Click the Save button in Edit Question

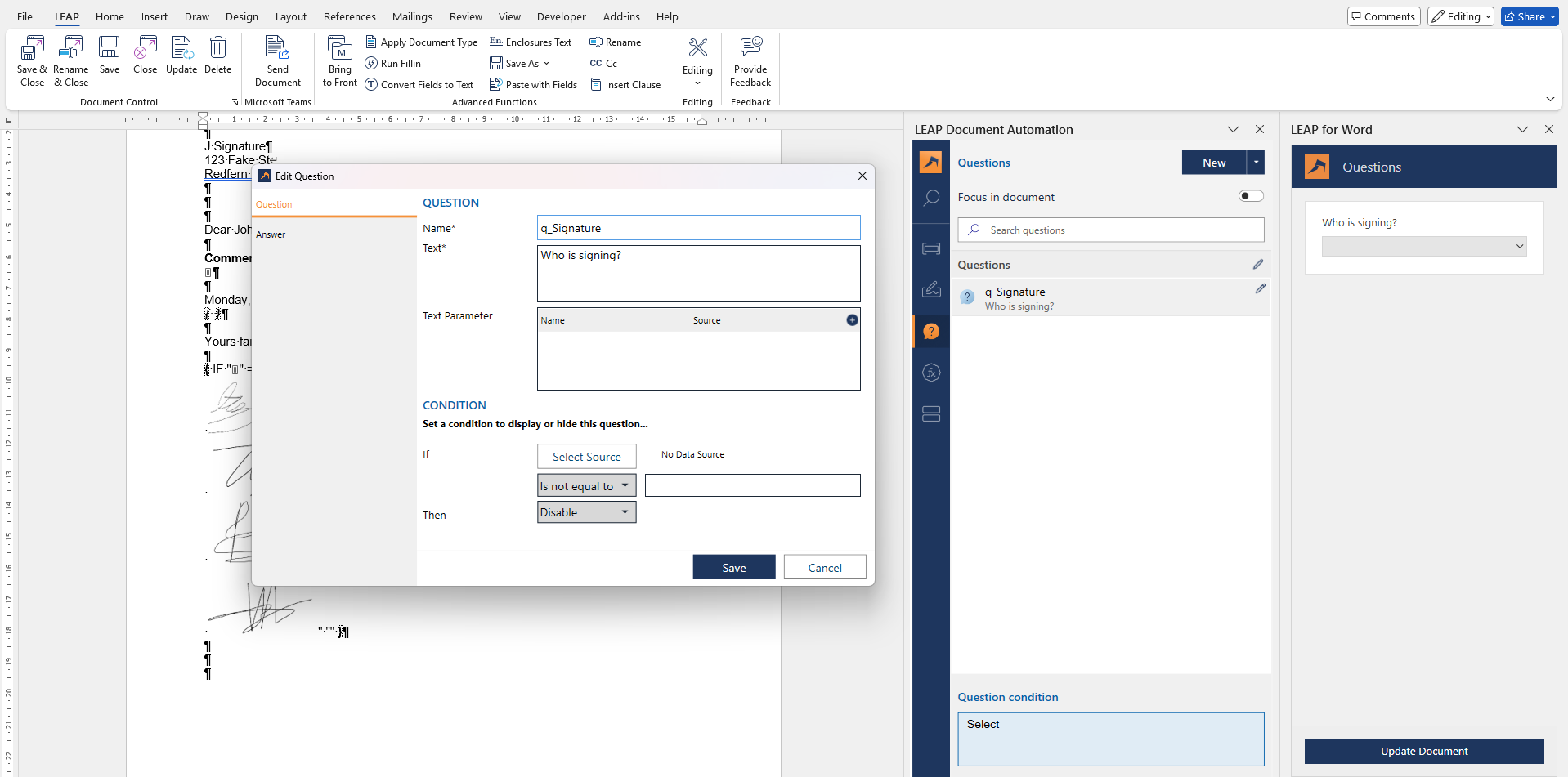[x=733, y=568]
